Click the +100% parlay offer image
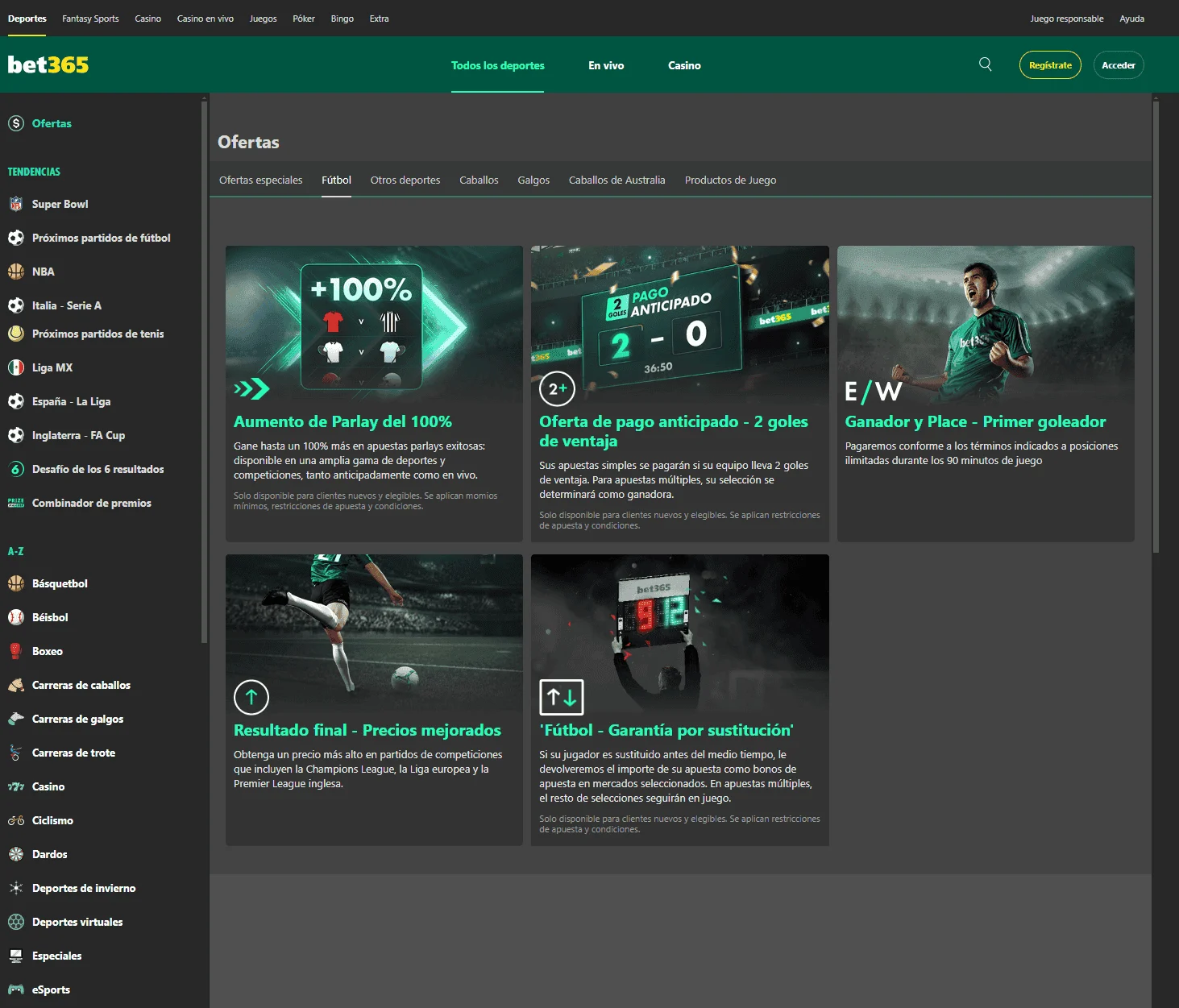The height and width of the screenshot is (1008, 1179). [x=374, y=325]
